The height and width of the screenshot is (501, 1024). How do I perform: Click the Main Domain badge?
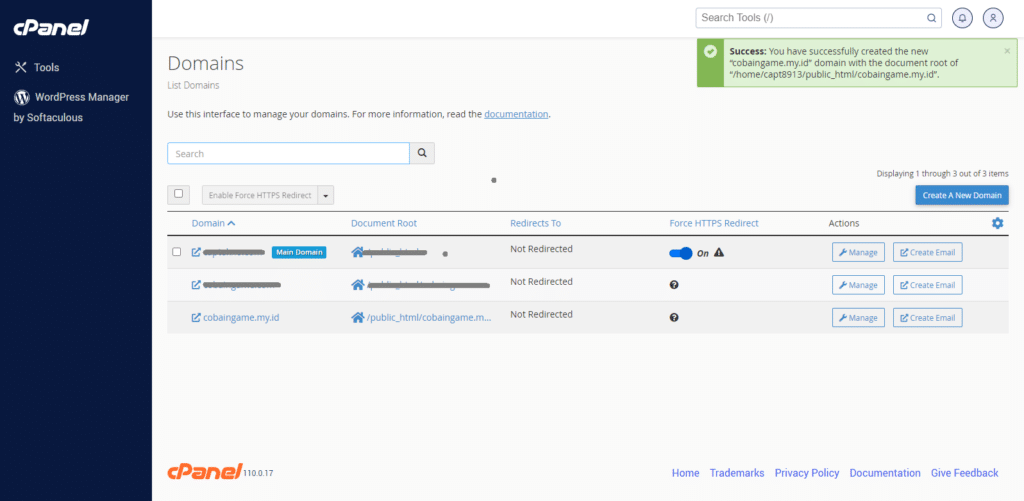[298, 252]
